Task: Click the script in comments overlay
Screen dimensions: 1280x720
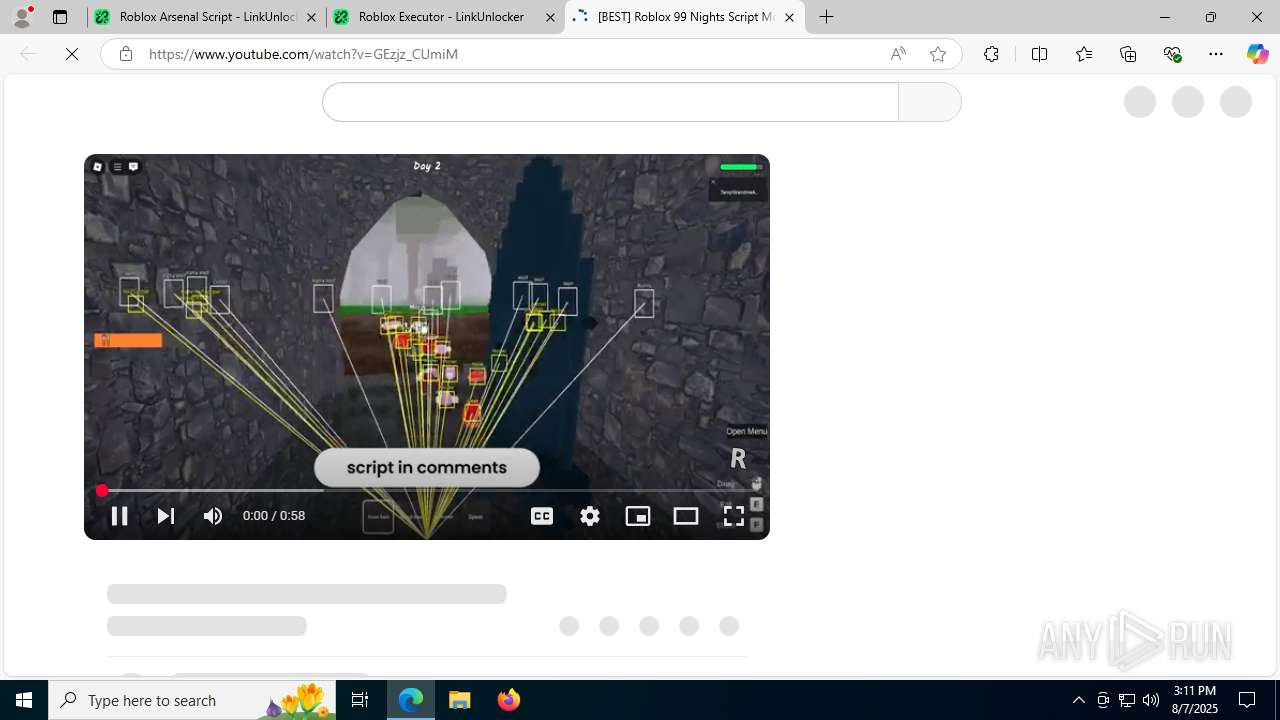Action: (427, 467)
